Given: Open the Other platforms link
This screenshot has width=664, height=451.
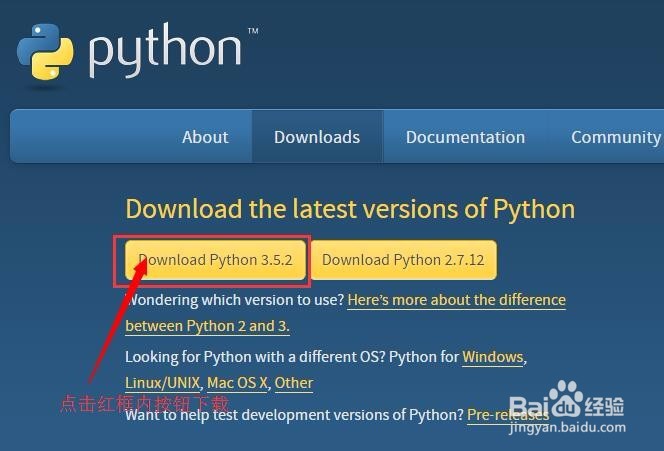Looking at the screenshot, I should pos(294,383).
